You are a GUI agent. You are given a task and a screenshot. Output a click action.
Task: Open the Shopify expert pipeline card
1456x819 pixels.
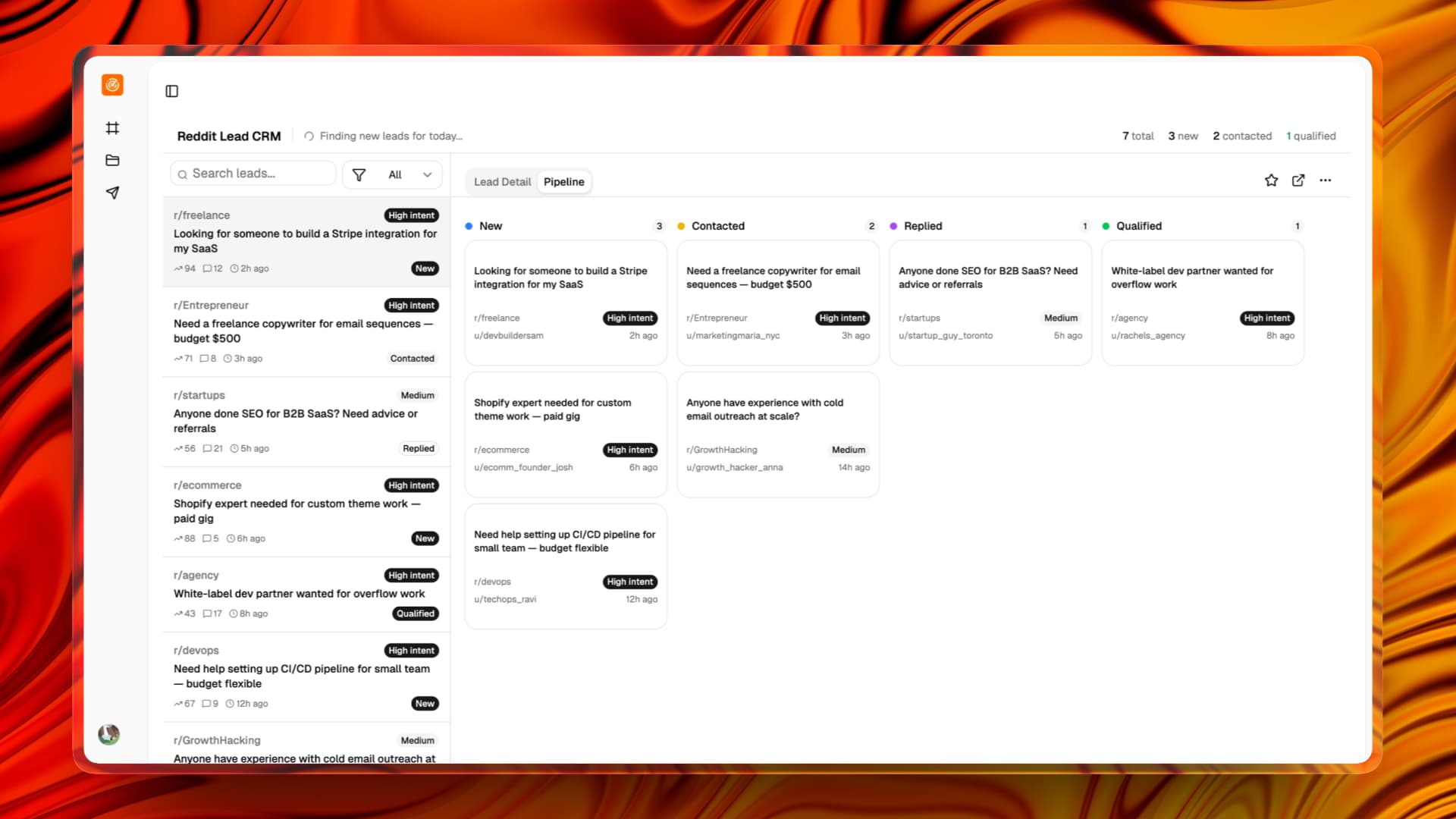pos(565,434)
